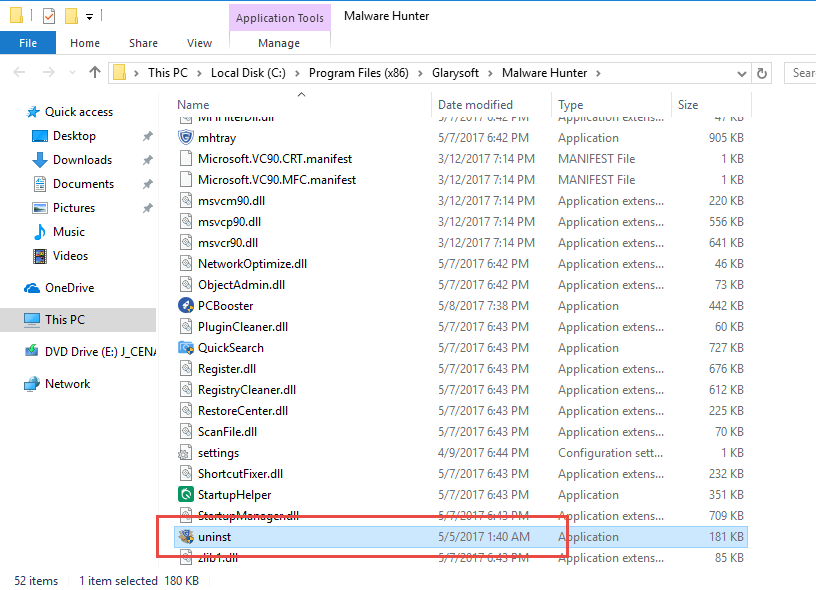Expand chevron after This PC in path
Viewport: 816px width, 590px height.
[199, 73]
